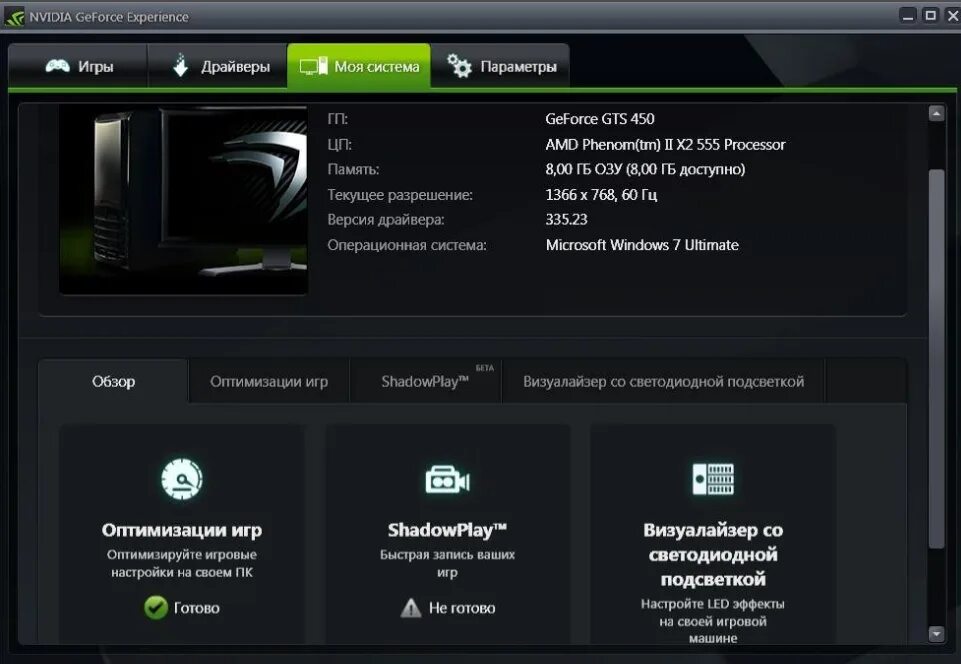Image resolution: width=961 pixels, height=664 pixels.
Task: Select the Моя система tab
Action: point(359,66)
